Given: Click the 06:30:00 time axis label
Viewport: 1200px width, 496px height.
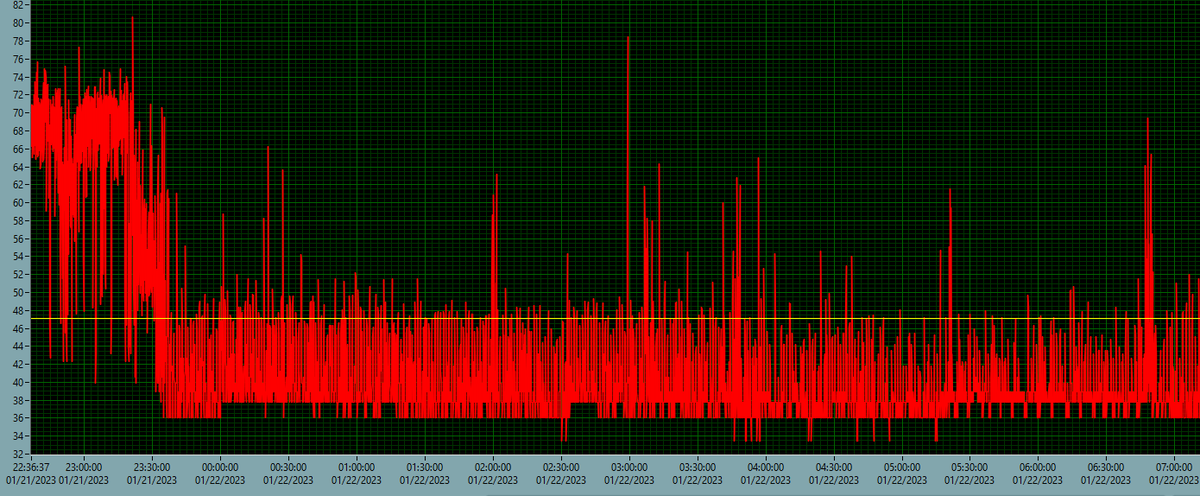Looking at the screenshot, I should pos(1106,466).
